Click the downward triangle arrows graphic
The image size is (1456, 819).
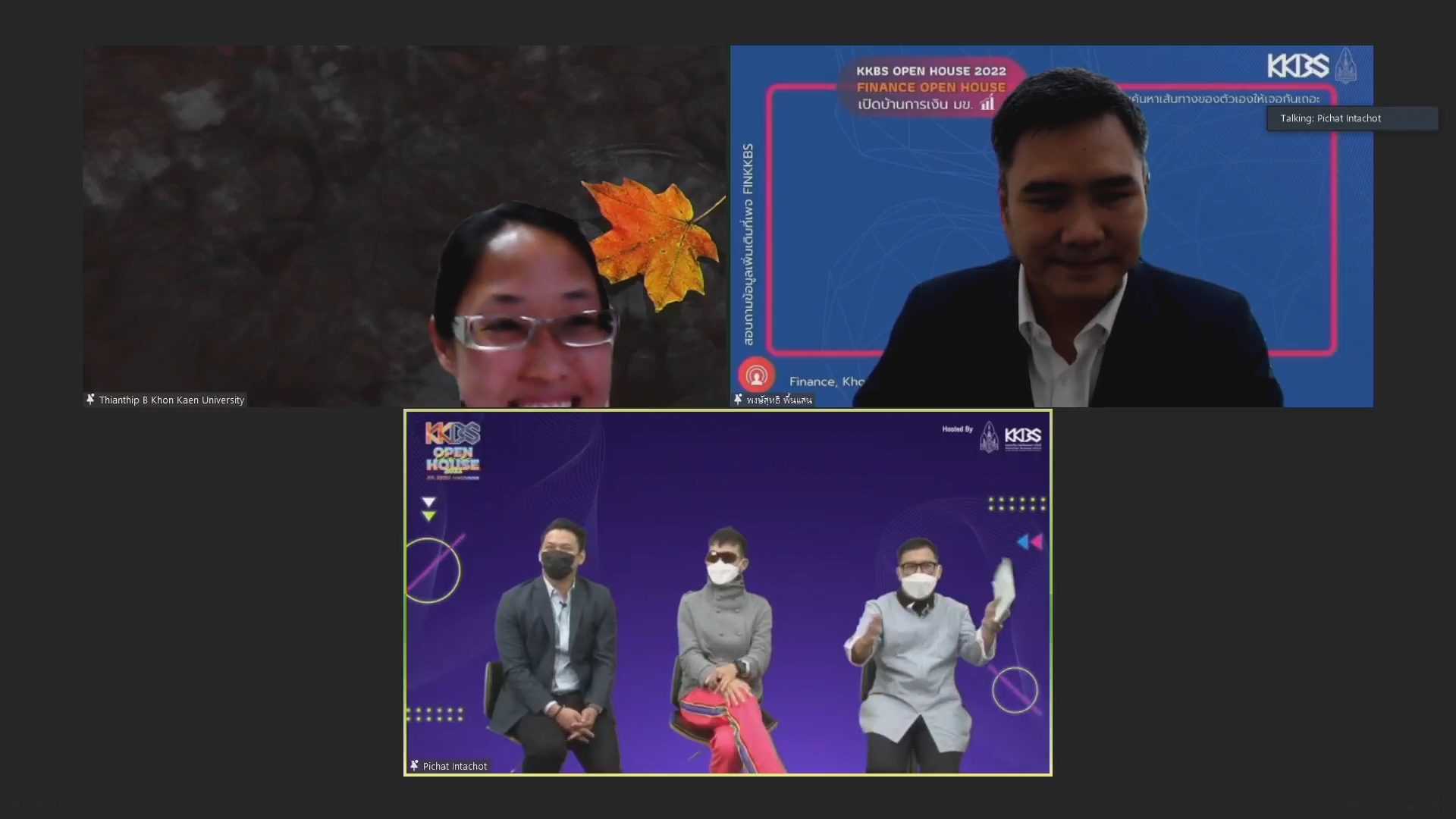[x=428, y=509]
